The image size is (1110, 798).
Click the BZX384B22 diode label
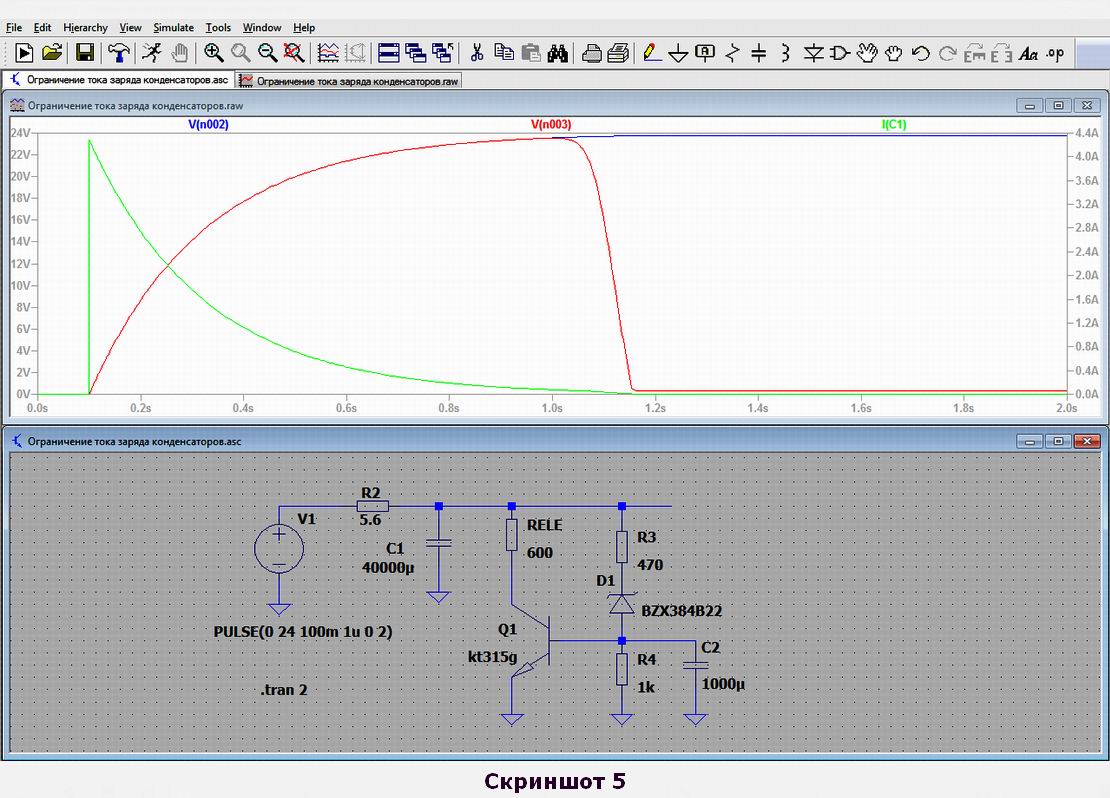(x=681, y=611)
